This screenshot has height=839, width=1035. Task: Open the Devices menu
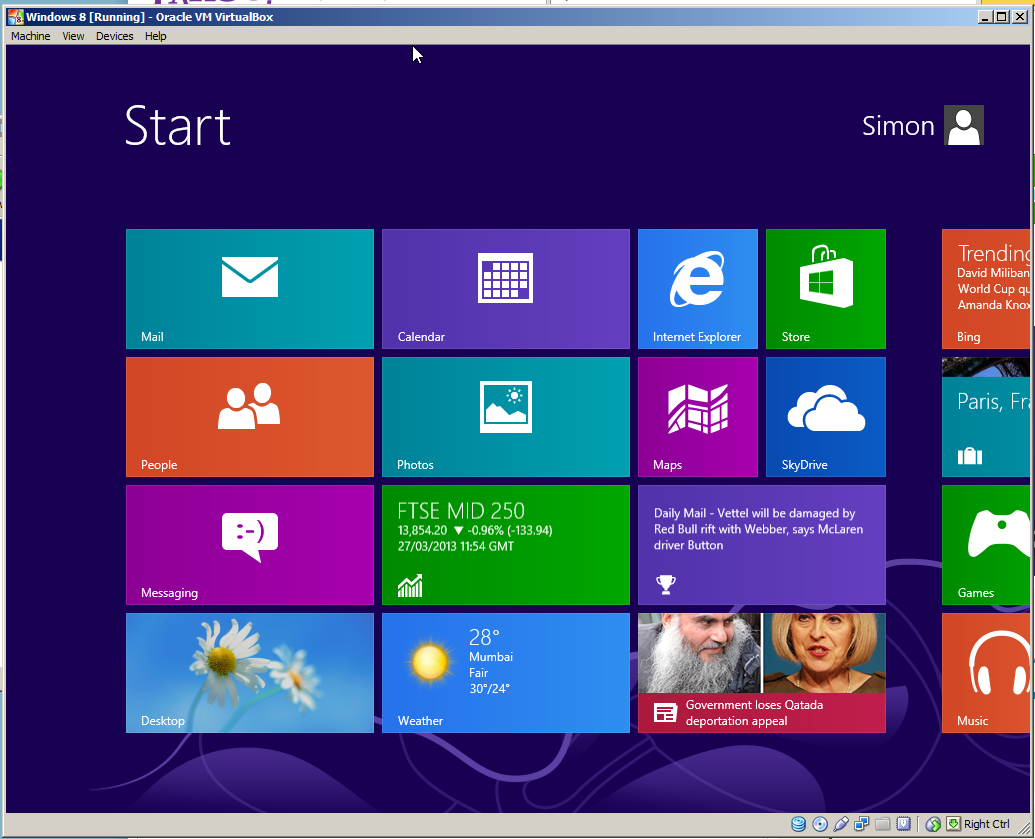[115, 36]
